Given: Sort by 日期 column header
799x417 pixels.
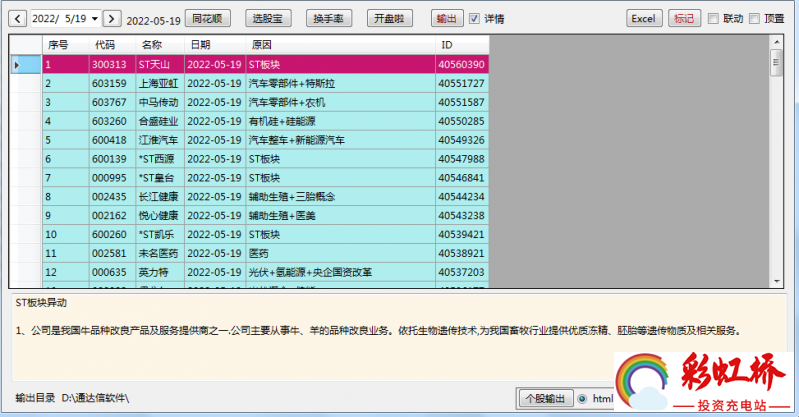Looking at the screenshot, I should (x=215, y=45).
